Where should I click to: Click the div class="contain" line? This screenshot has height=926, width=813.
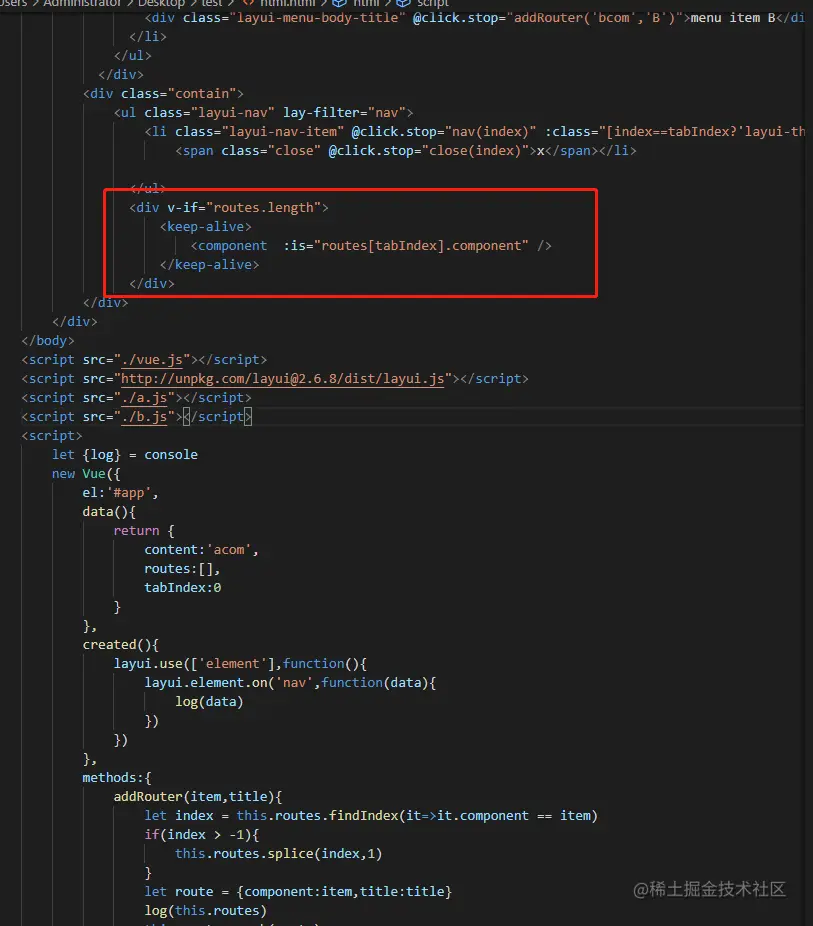pyautogui.click(x=163, y=93)
